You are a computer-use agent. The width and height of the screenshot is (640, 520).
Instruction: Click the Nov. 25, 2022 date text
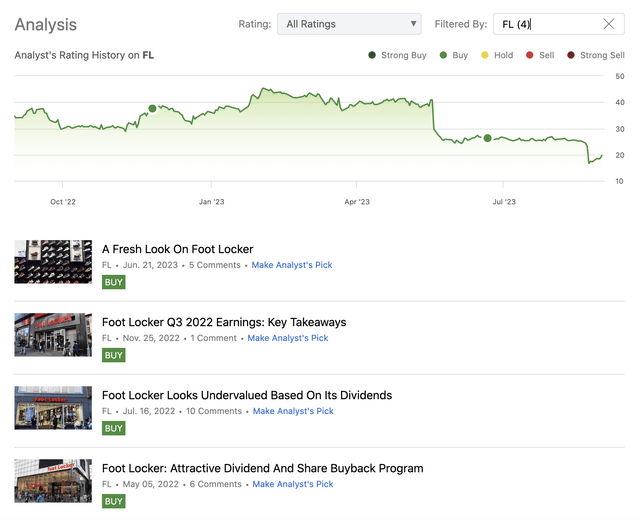[151, 338]
